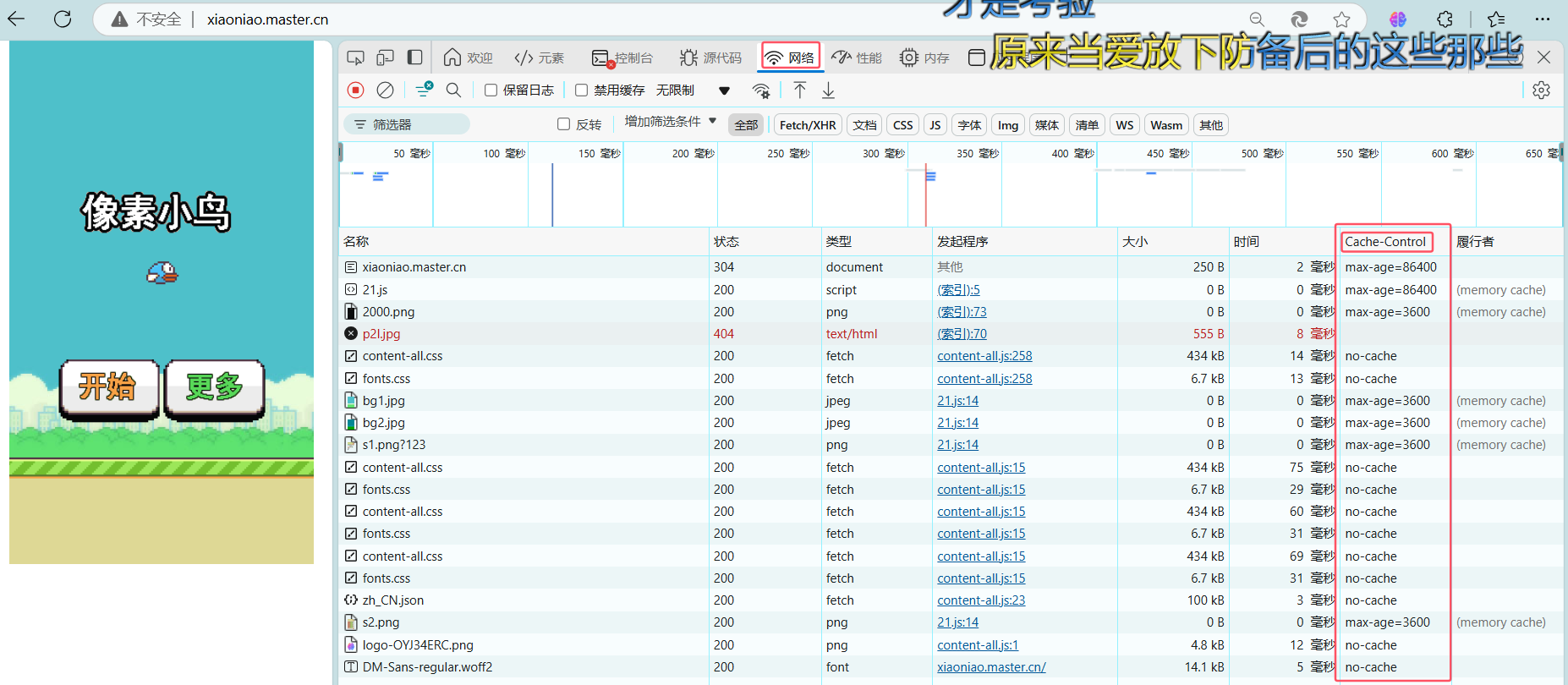Click the 更多 game button
The height and width of the screenshot is (685, 1568).
pyautogui.click(x=215, y=388)
